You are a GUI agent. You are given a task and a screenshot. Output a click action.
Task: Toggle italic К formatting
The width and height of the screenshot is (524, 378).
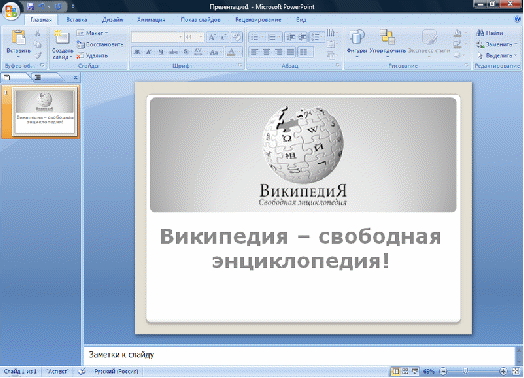[x=149, y=52]
